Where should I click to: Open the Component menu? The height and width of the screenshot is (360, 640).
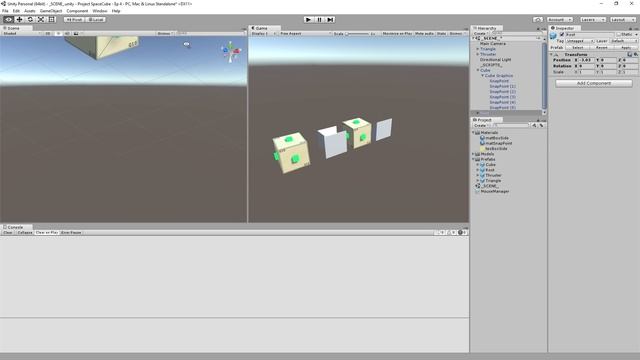(77, 11)
